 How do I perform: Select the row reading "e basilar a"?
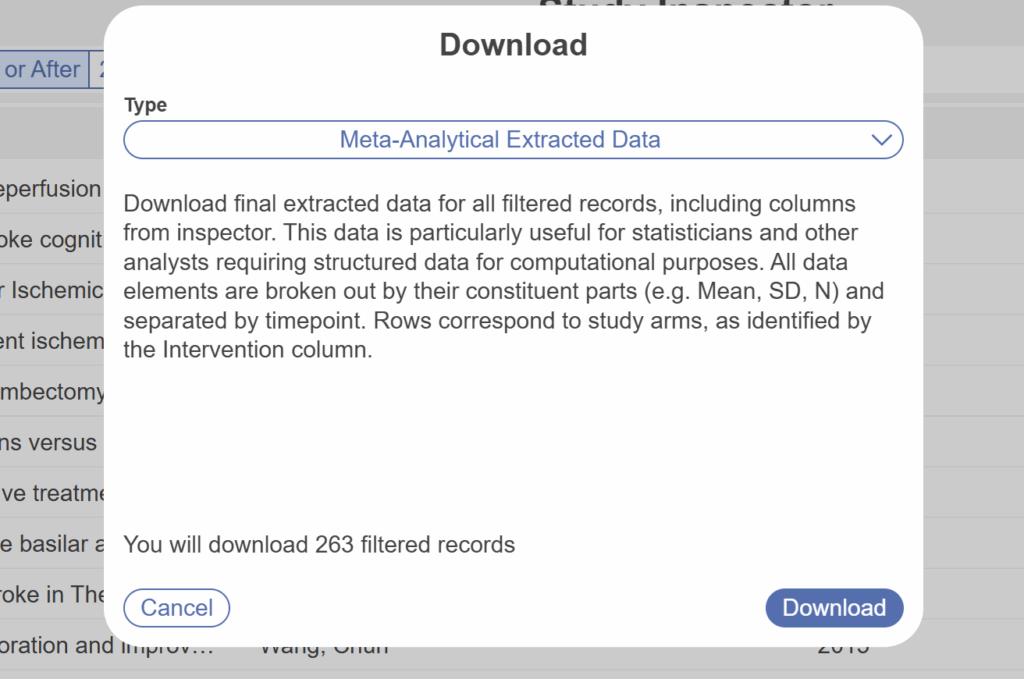coord(51,544)
